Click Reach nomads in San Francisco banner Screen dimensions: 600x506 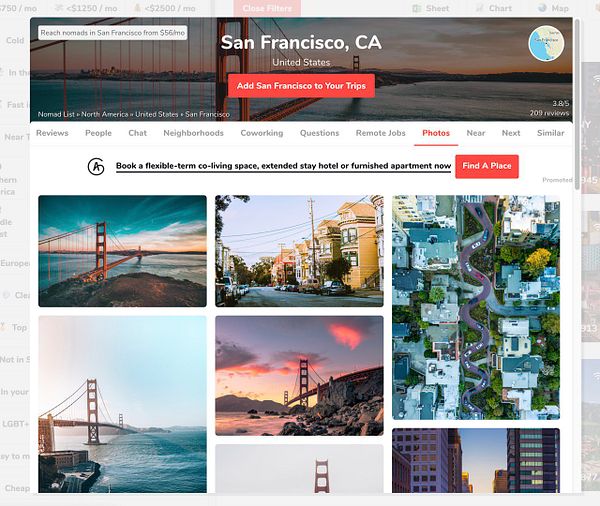[113, 33]
